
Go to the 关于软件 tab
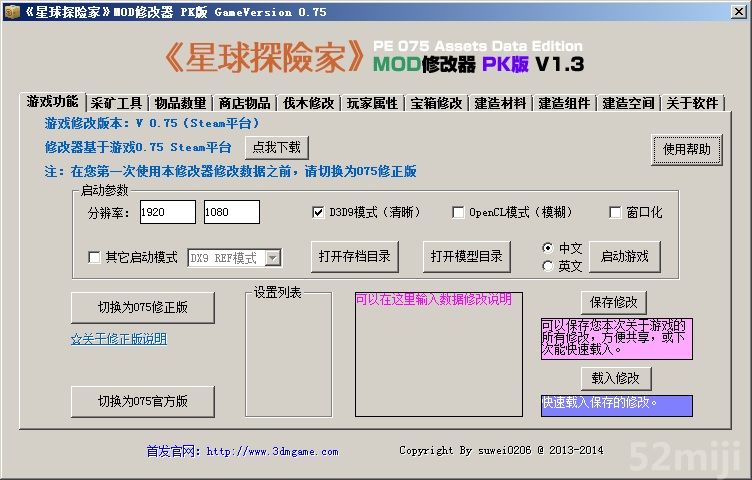point(692,103)
